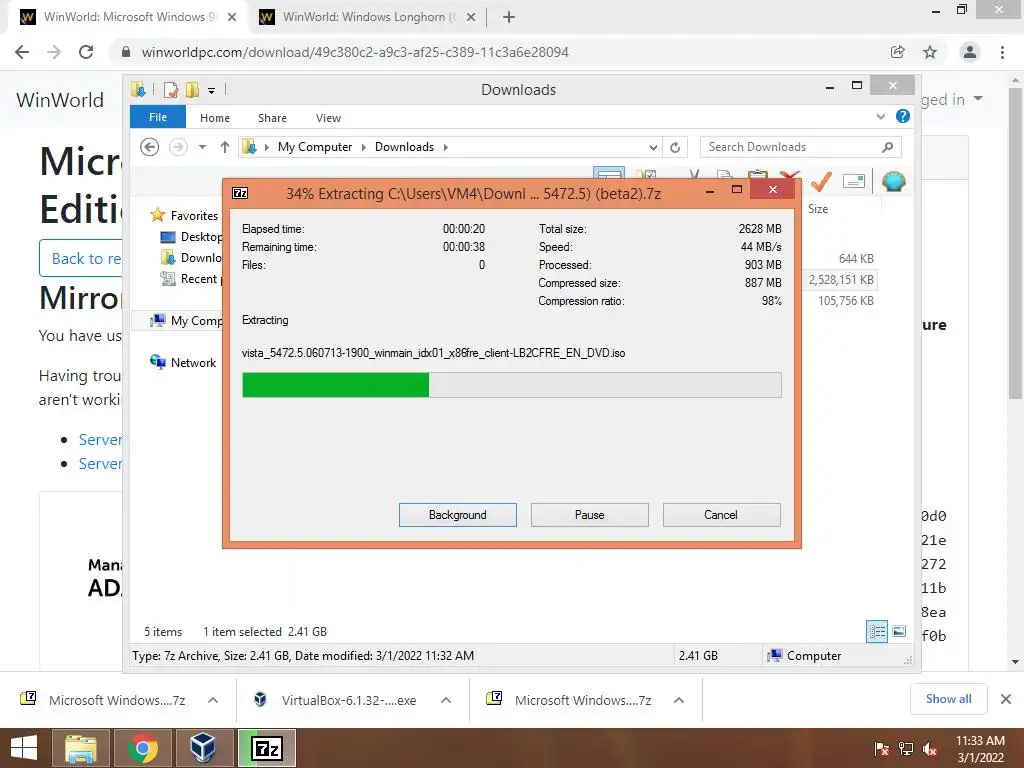Open the Share ribbon tab

tap(272, 118)
